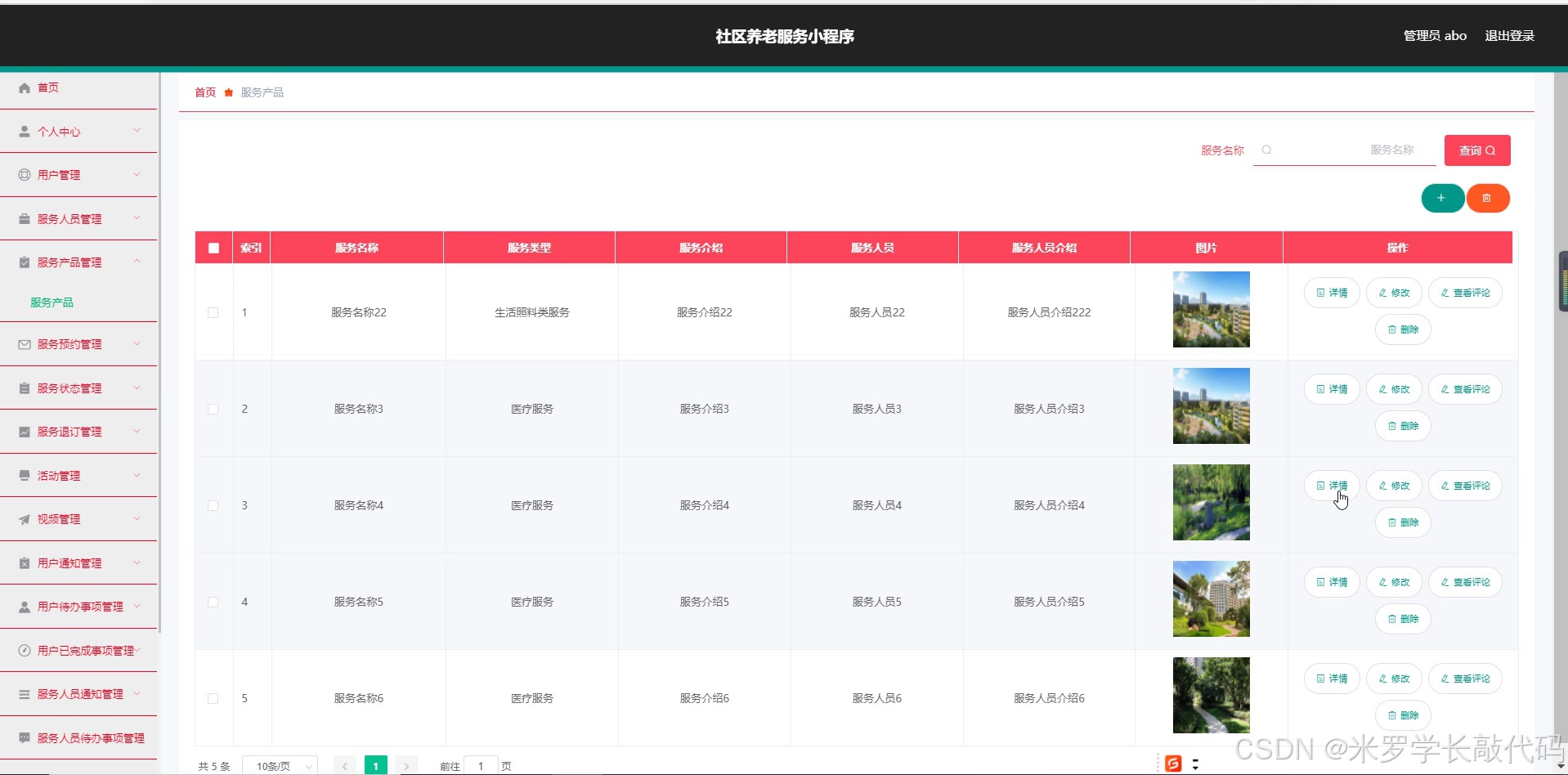1568x775 pixels.
Task: Click the chart icon beside 服务退订管理
Action: (25, 432)
